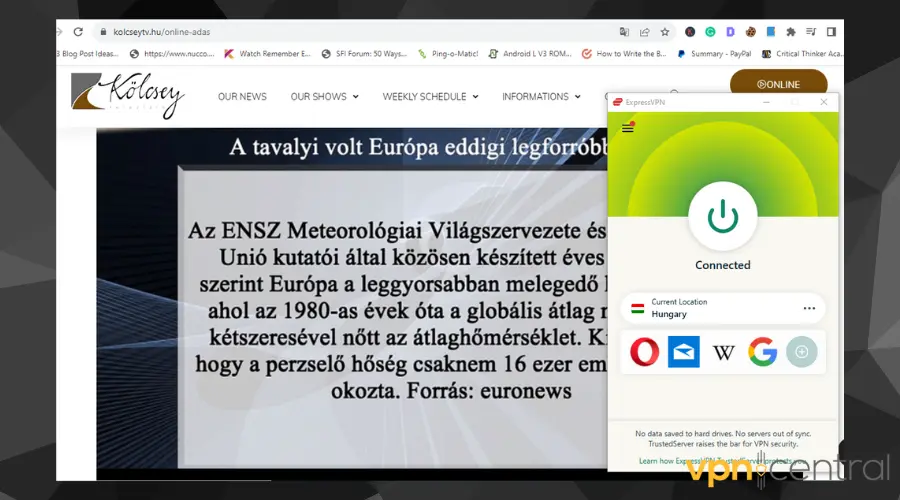Add a new shortcut in ExpressVPN
This screenshot has height=500, width=900.
point(802,352)
